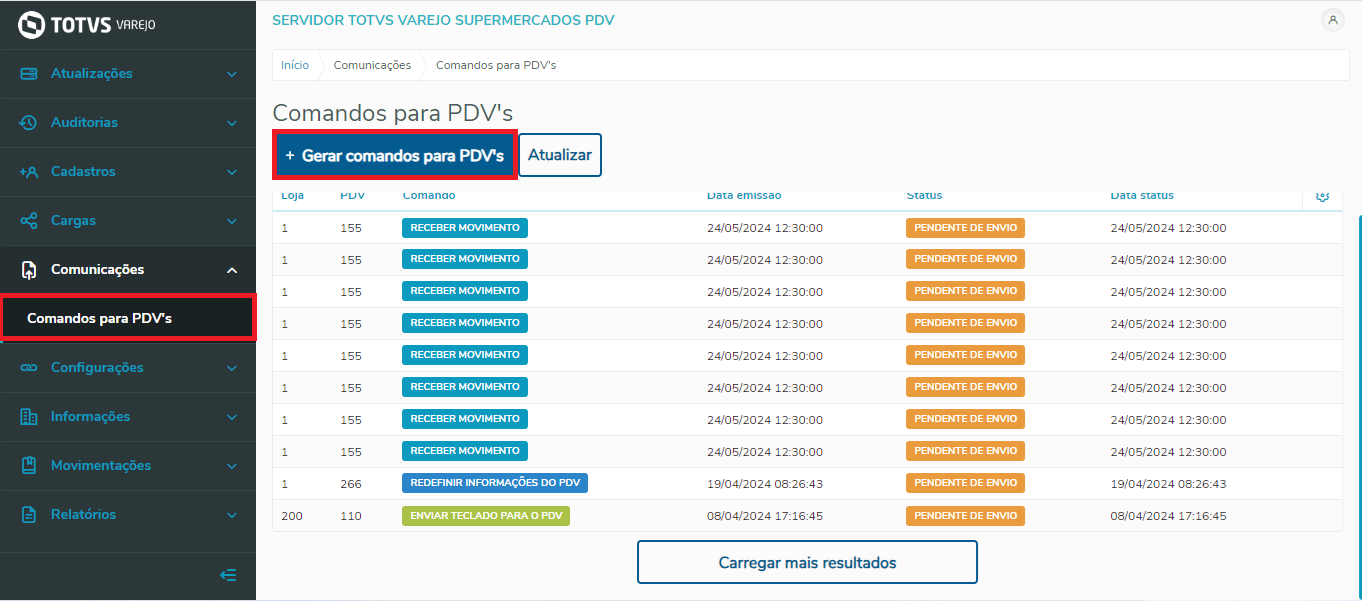
Task: Click the Cadastros add-person icon
Action: pyautogui.click(x=29, y=171)
